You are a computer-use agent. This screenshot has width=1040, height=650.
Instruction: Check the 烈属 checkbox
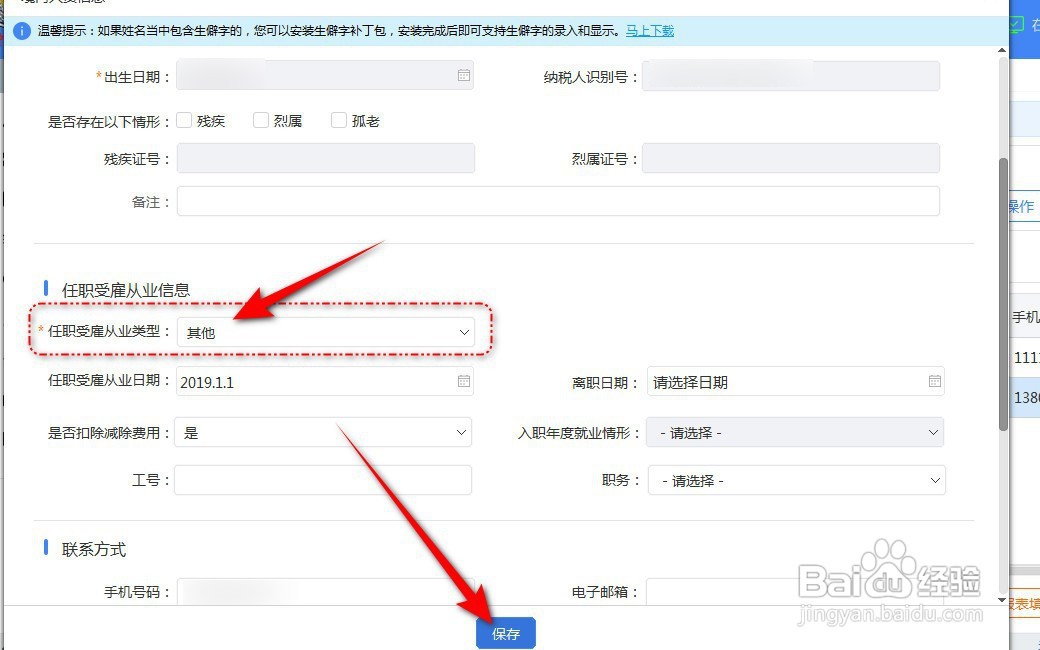coord(261,120)
